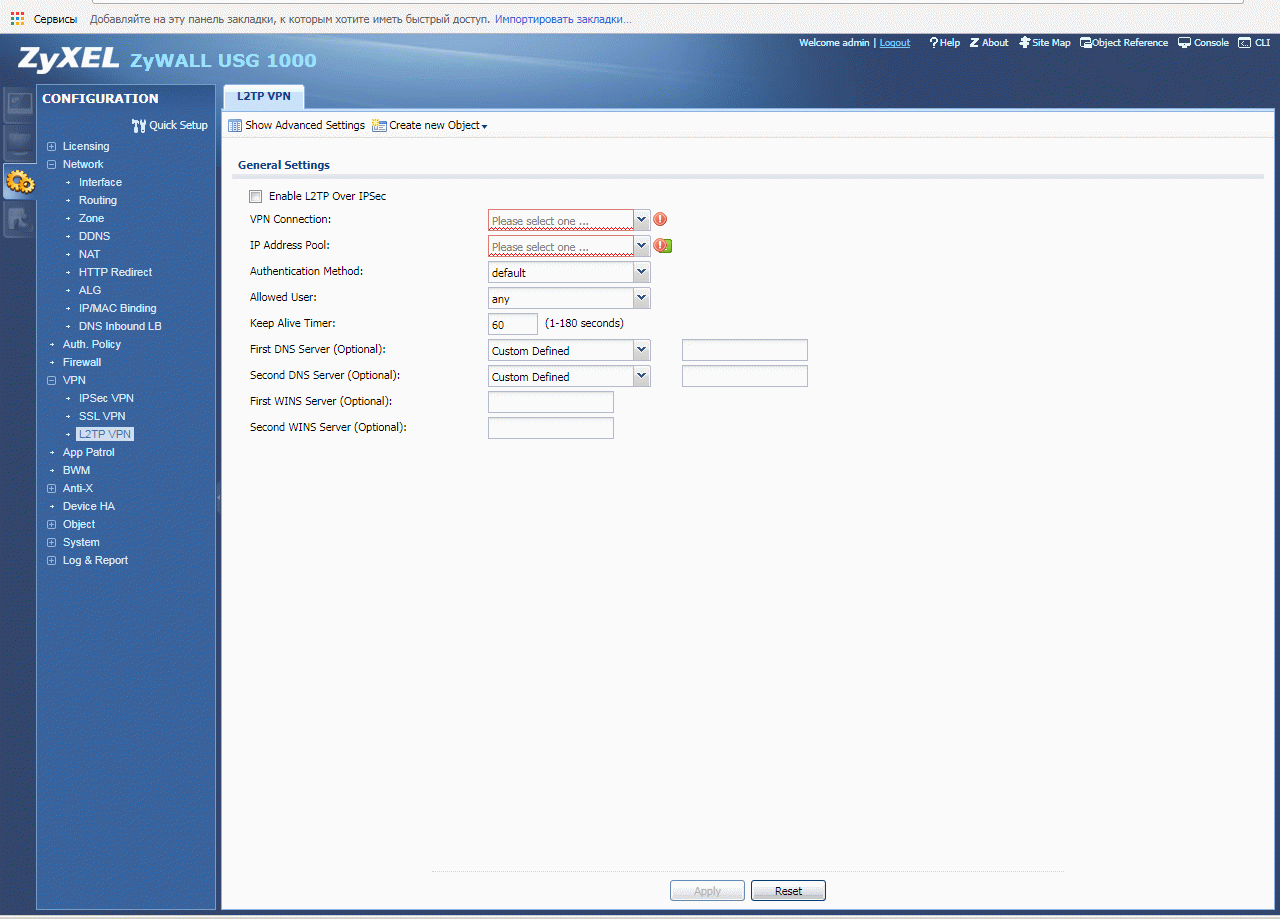This screenshot has height=919, width=1280.
Task: Open the Maintenance sidebar icon
Action: click(x=20, y=220)
